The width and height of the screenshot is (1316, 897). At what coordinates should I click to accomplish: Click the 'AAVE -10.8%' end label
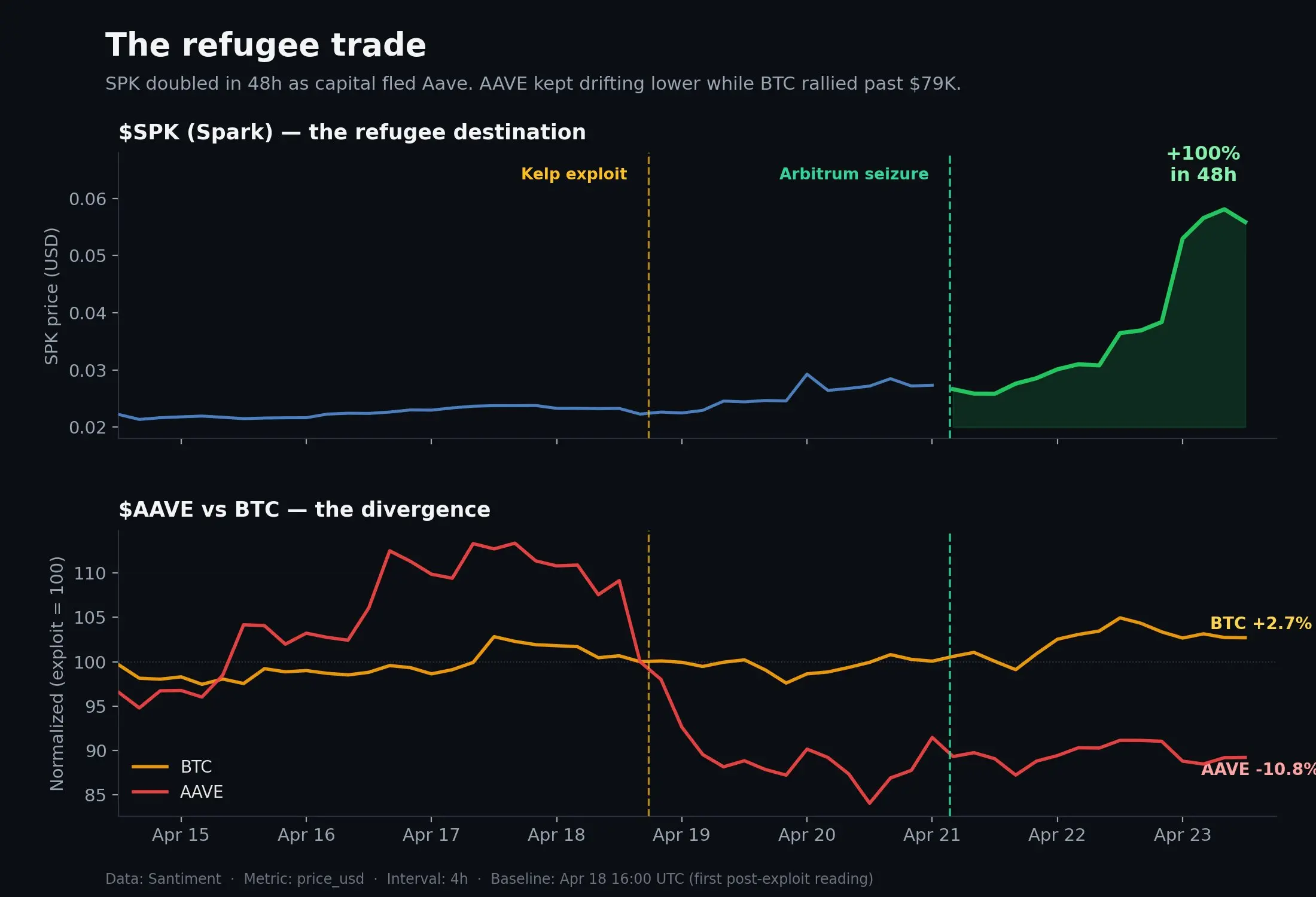tap(1258, 769)
